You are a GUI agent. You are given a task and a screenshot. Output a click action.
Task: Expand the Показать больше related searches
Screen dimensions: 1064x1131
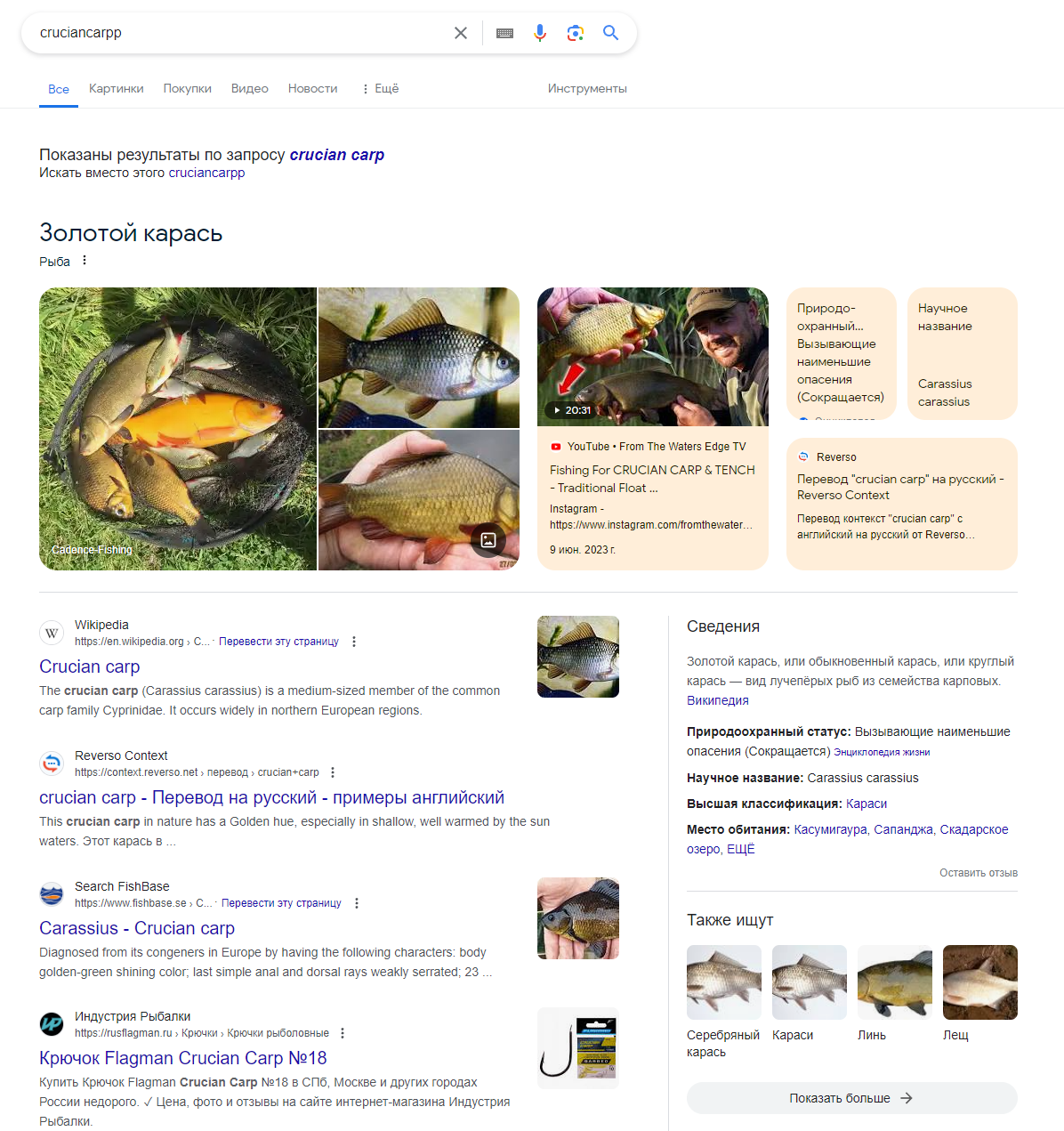[x=851, y=1098]
